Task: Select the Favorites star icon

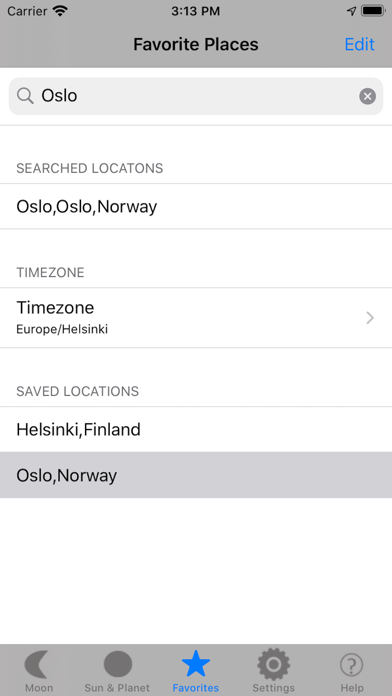Action: [x=196, y=664]
